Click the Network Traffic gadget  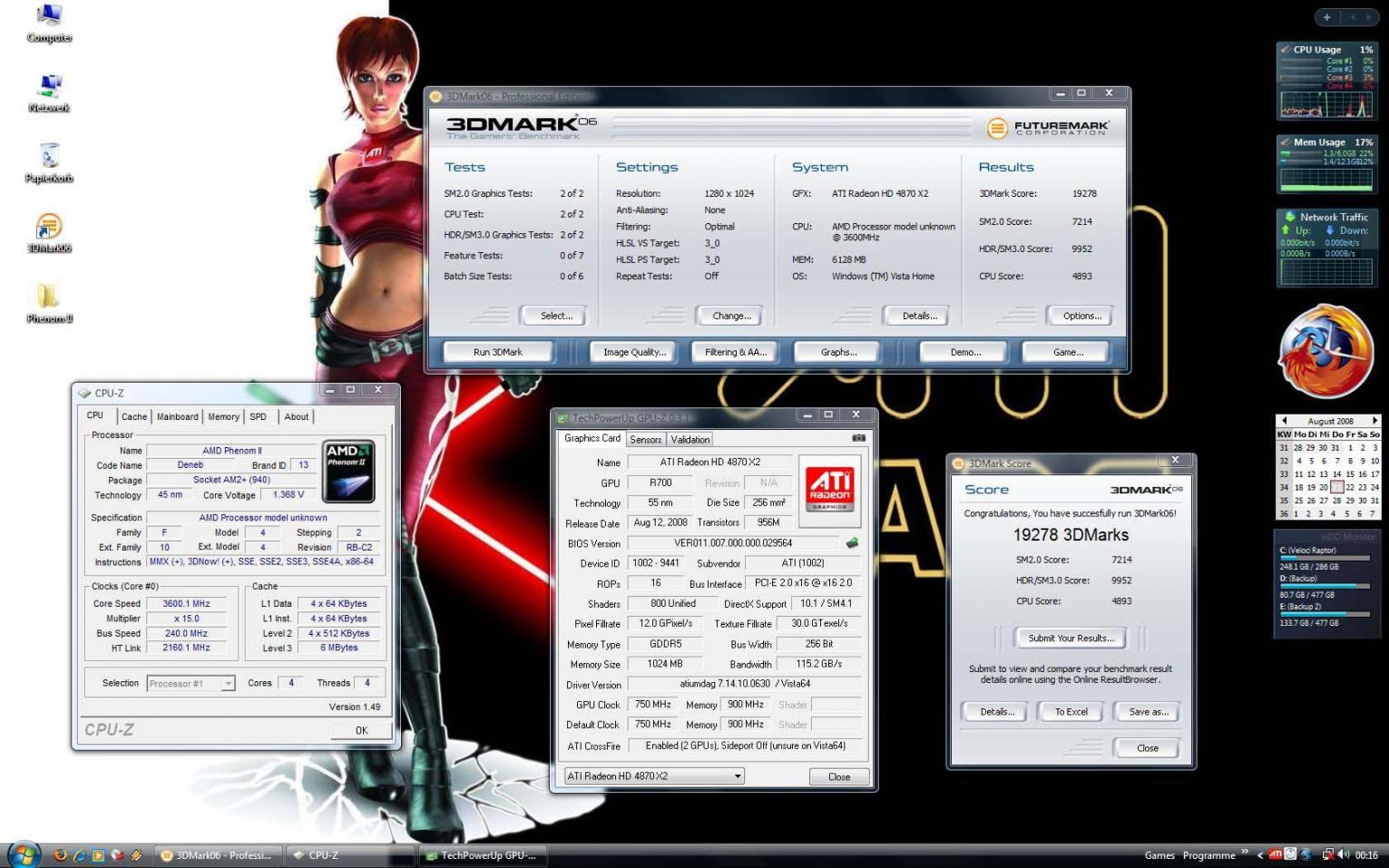1326,248
